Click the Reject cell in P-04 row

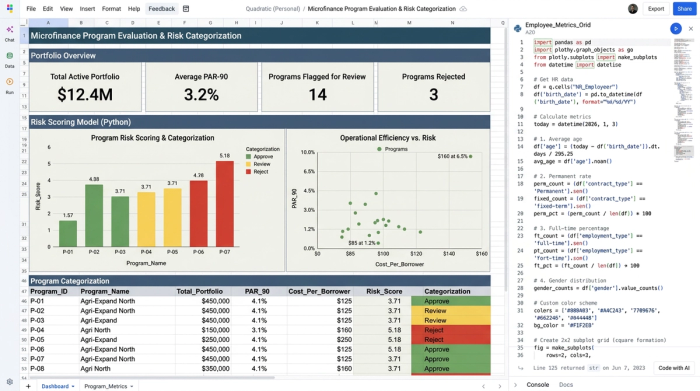[x=450, y=330]
